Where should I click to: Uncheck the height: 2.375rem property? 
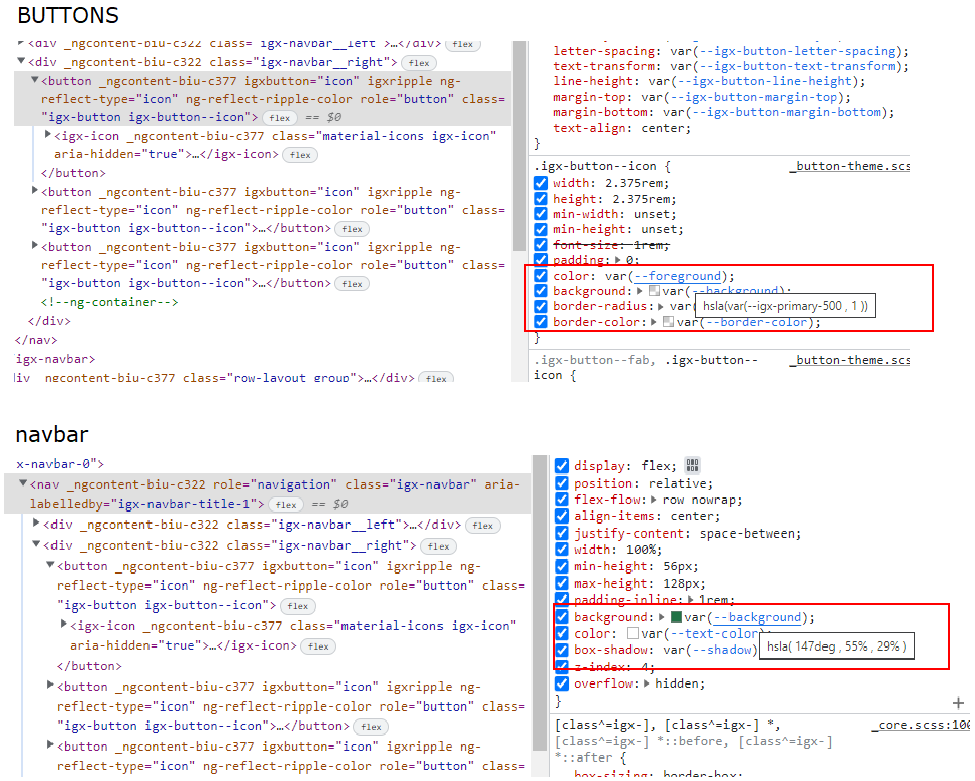[x=540, y=198]
